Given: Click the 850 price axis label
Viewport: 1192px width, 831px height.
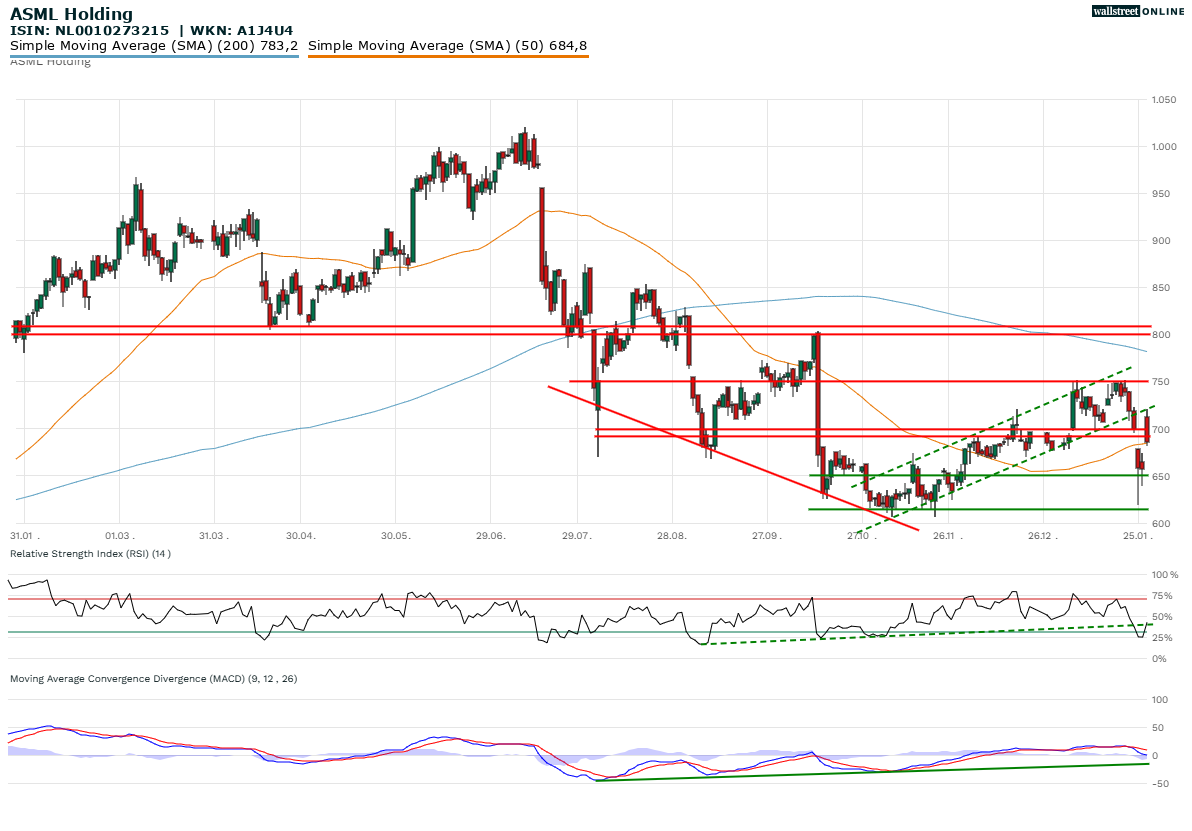Looking at the screenshot, I should point(1161,288).
